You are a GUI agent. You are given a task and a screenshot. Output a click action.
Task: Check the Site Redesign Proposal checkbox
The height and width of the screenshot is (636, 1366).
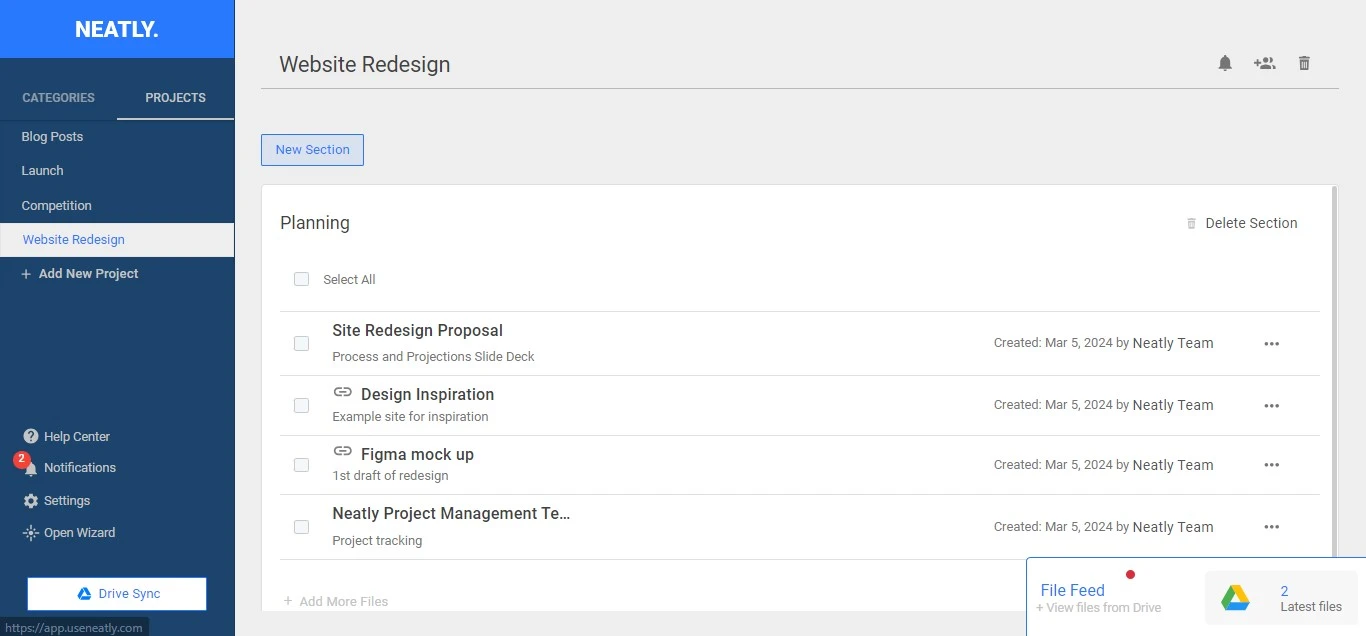tap(301, 343)
